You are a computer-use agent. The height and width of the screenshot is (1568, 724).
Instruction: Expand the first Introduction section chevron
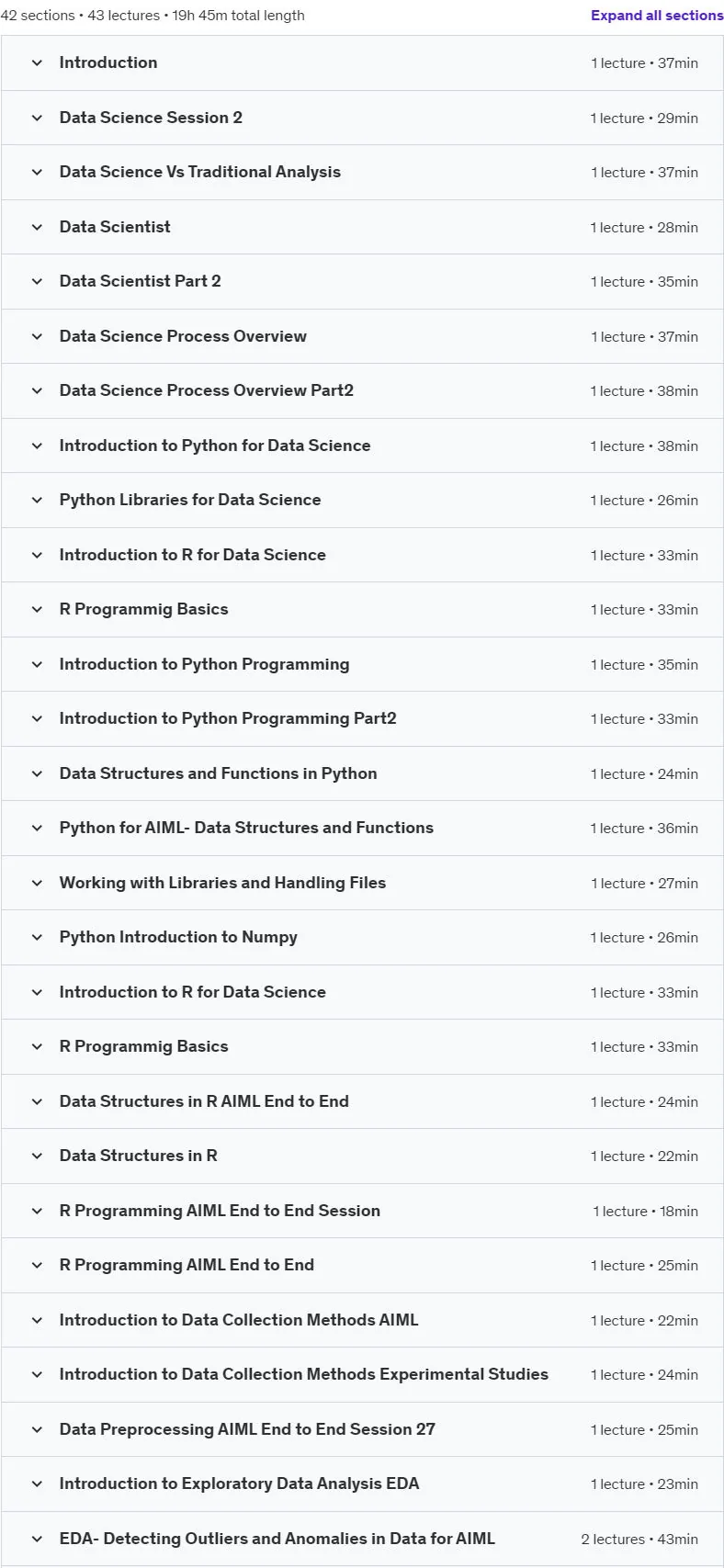point(37,62)
